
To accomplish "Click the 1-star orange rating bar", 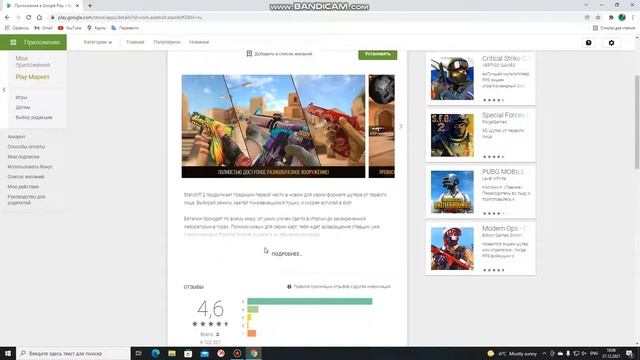I will tap(251, 333).
